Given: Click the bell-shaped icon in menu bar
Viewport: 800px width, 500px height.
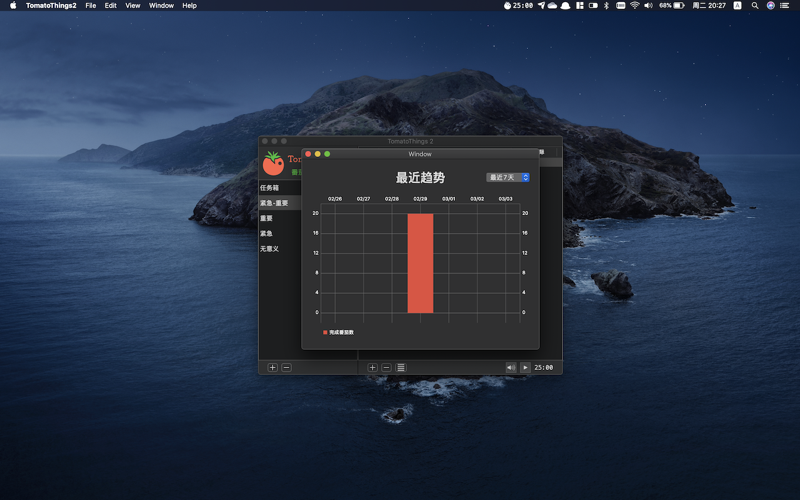Looking at the screenshot, I should tap(565, 6).
